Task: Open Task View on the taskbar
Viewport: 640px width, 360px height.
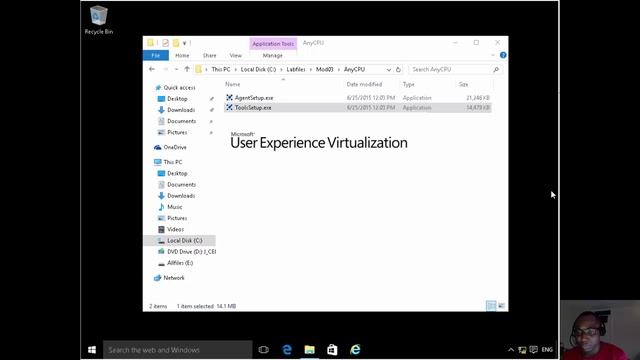Action: pos(264,350)
